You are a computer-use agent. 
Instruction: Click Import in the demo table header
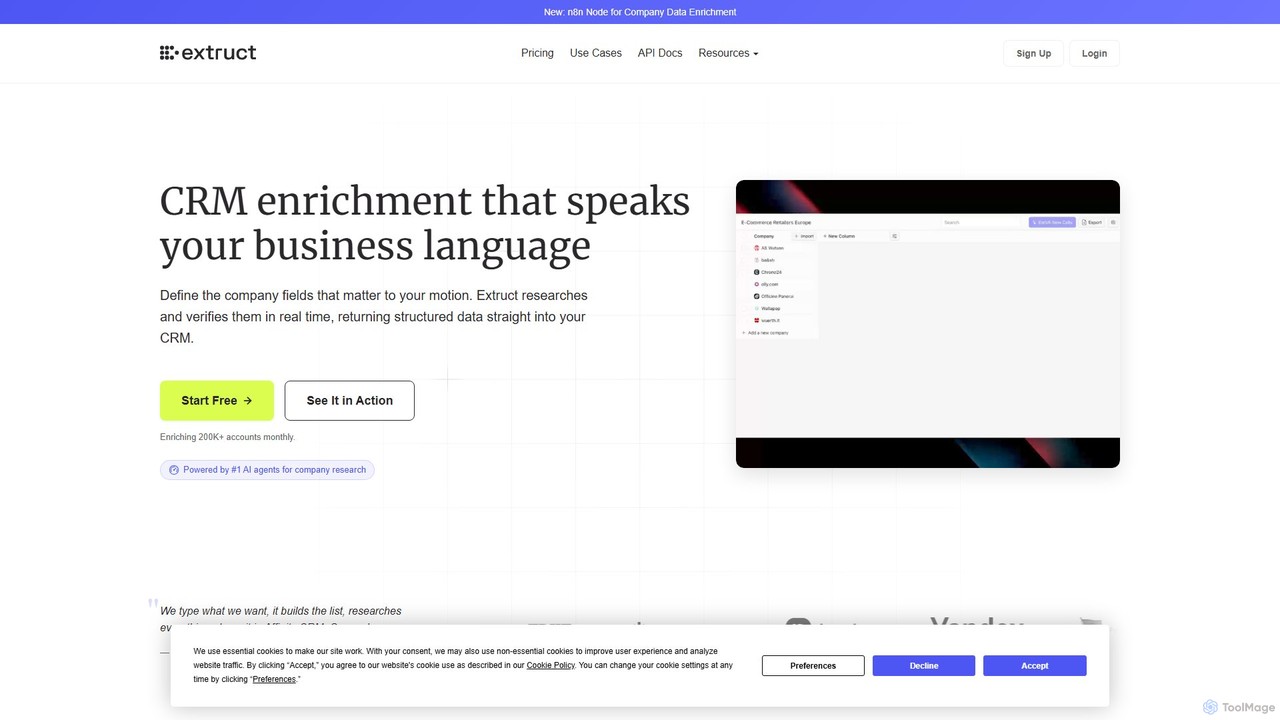804,236
